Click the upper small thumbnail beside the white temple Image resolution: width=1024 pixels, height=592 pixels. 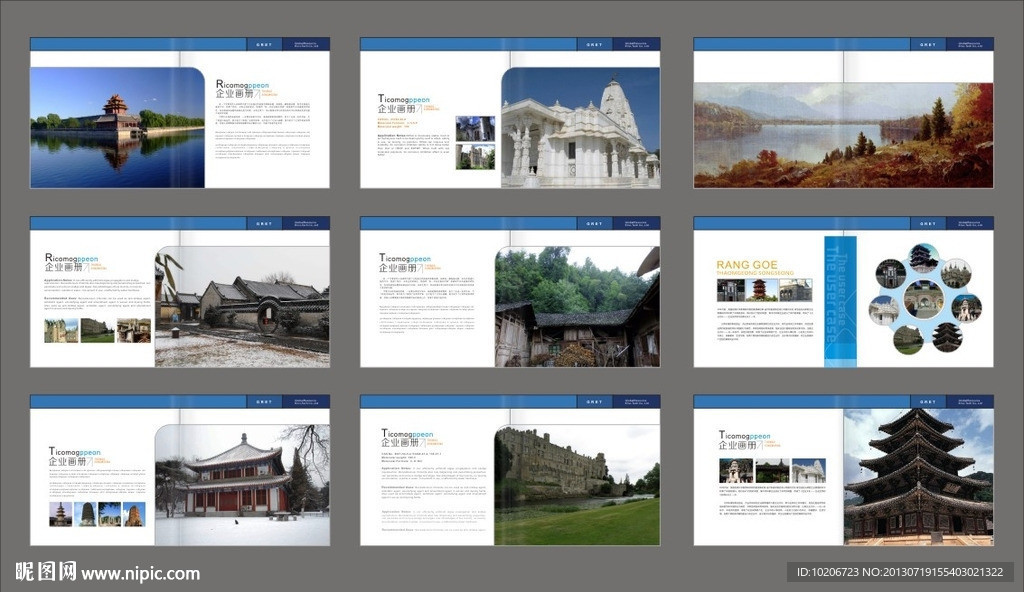(475, 128)
